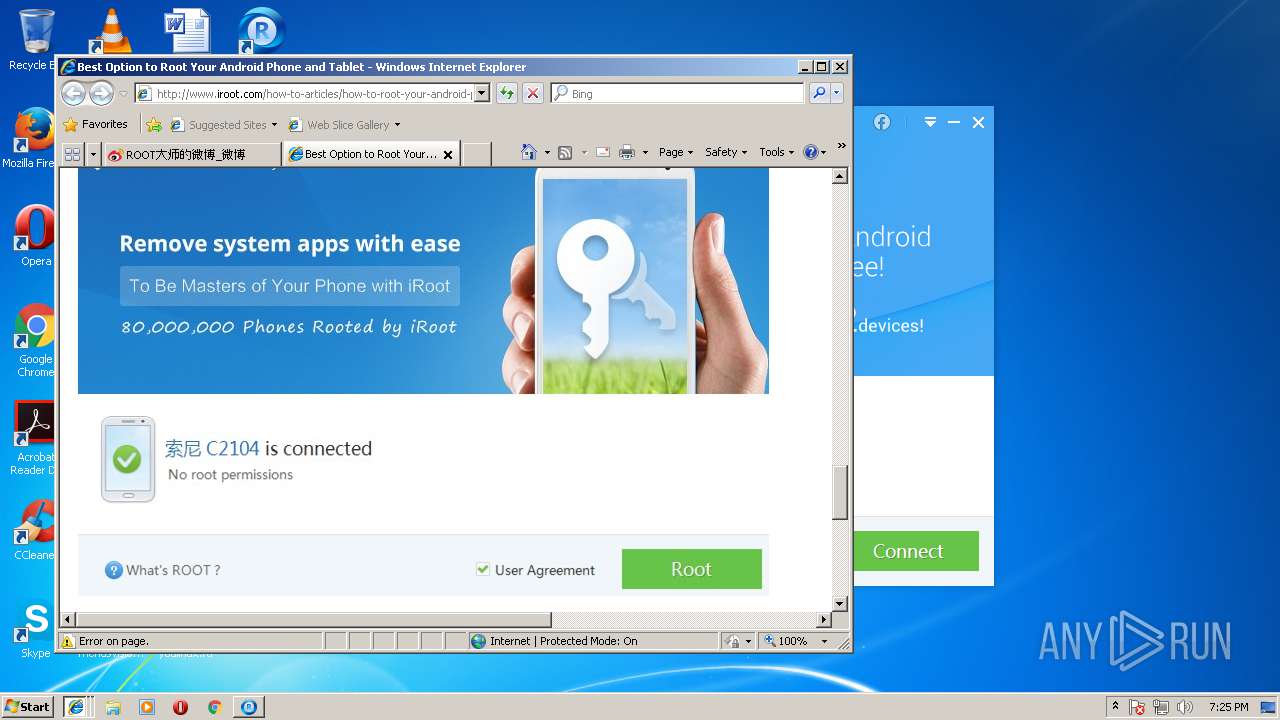This screenshot has width=1280, height=720.
Task: Click the Read Mail envelope icon
Action: click(x=603, y=152)
